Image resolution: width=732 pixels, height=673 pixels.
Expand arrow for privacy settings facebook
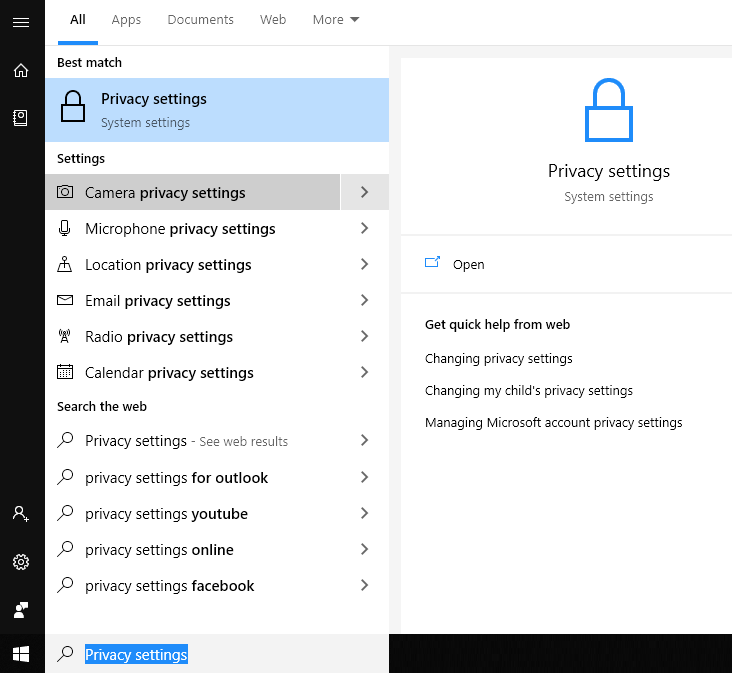(x=365, y=585)
